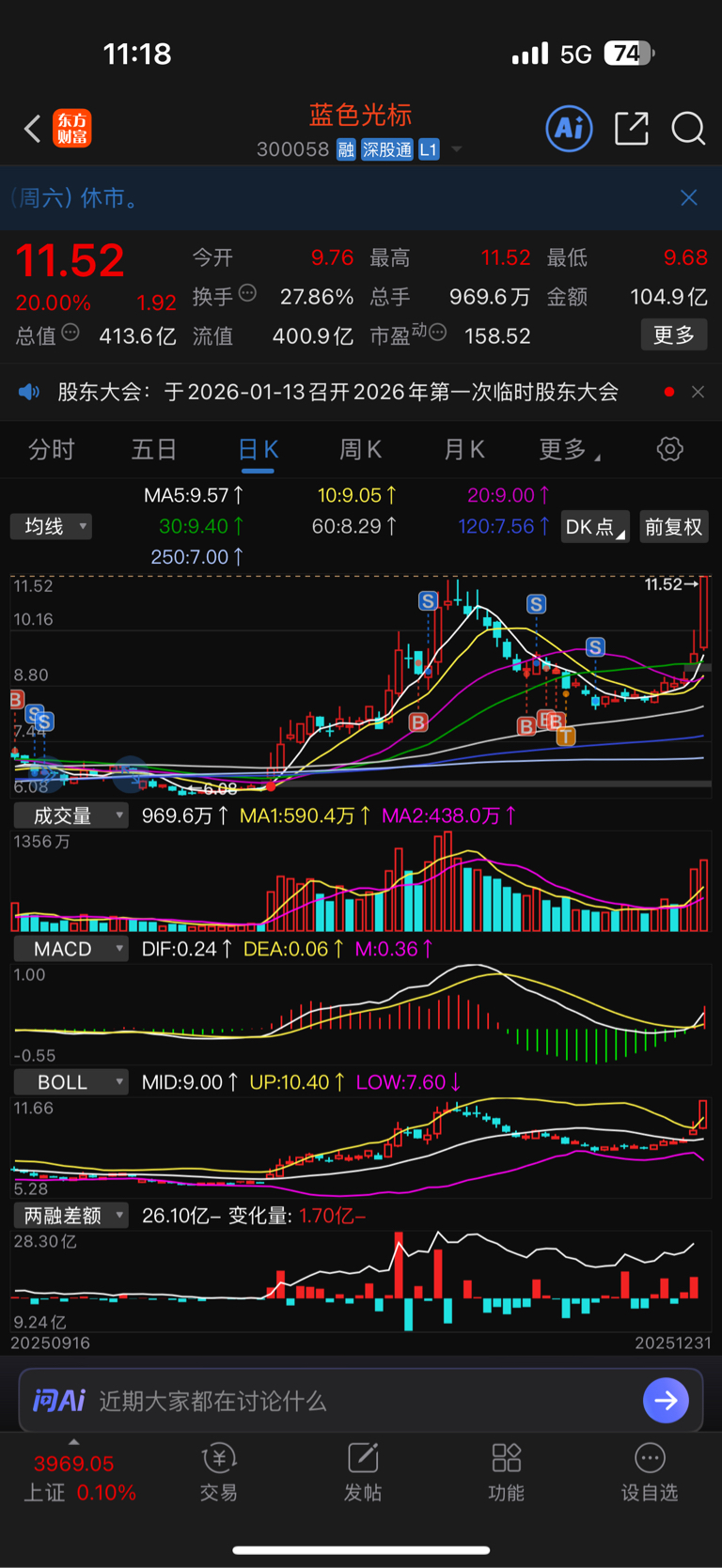The width and height of the screenshot is (722, 1568).
Task: Switch to the 分时 tab
Action: click(52, 450)
